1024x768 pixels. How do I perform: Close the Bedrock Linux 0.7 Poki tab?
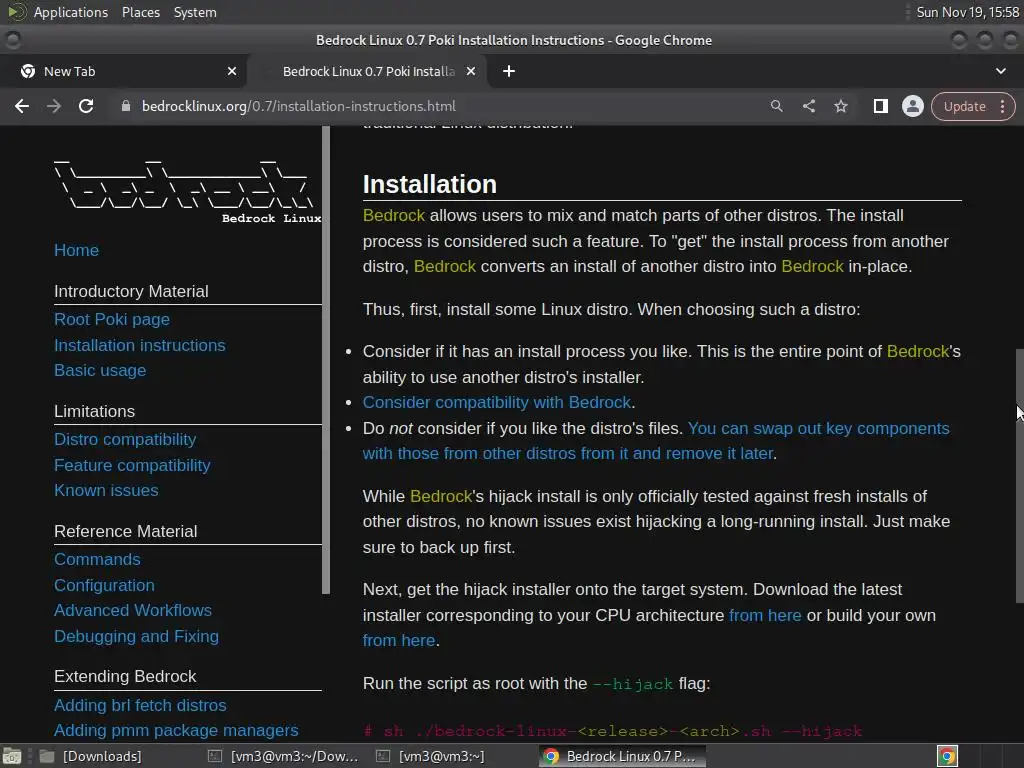[x=471, y=71]
